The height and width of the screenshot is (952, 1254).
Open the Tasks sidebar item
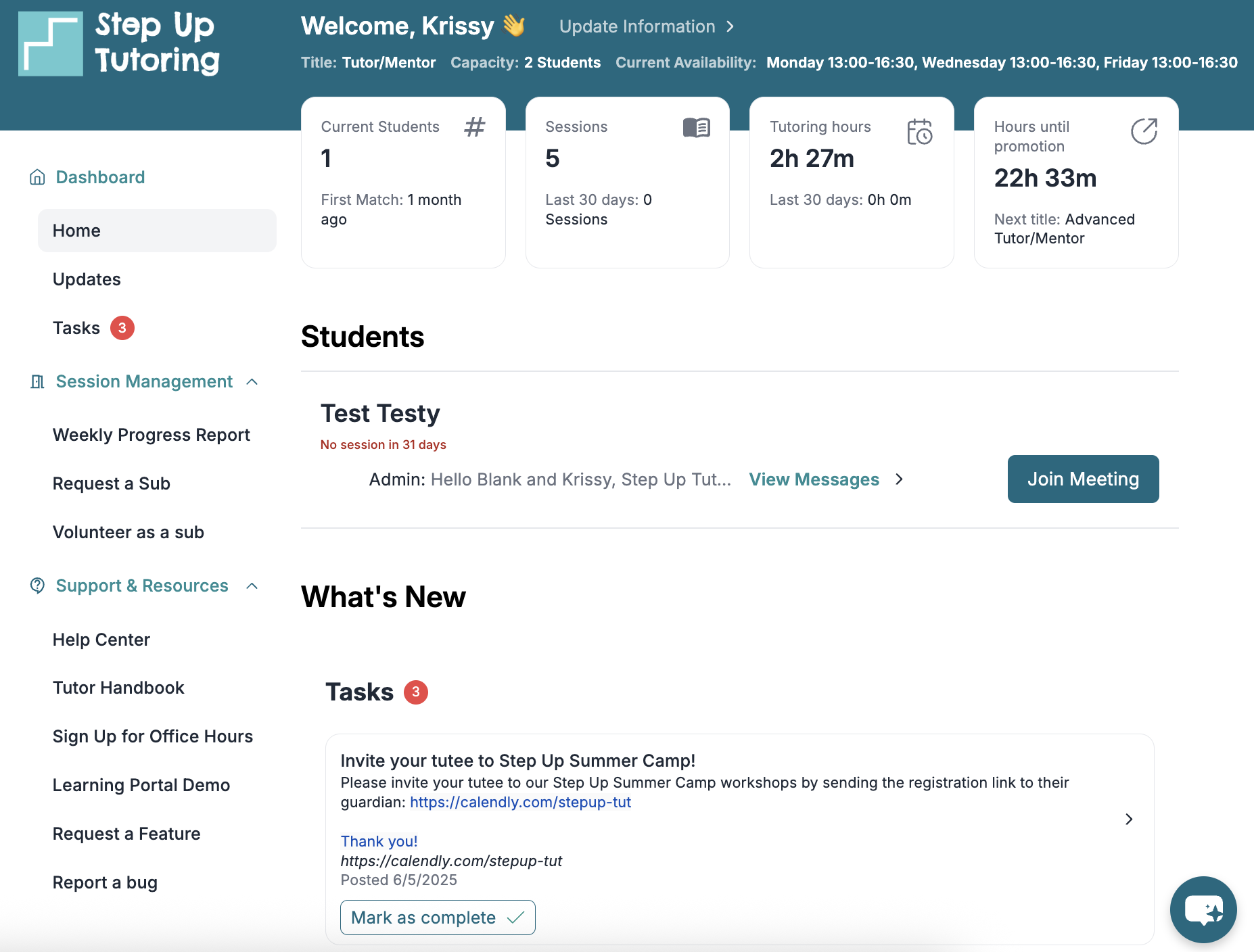click(75, 327)
